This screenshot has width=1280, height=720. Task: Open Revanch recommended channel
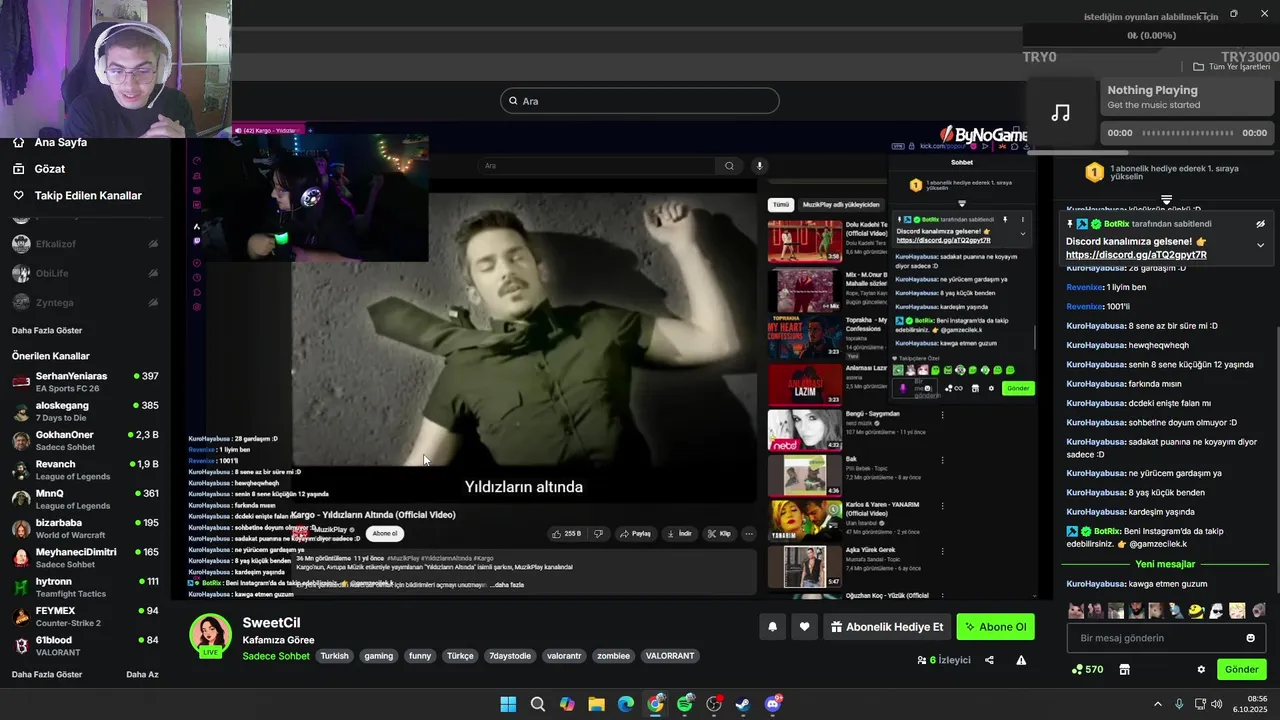(85, 469)
